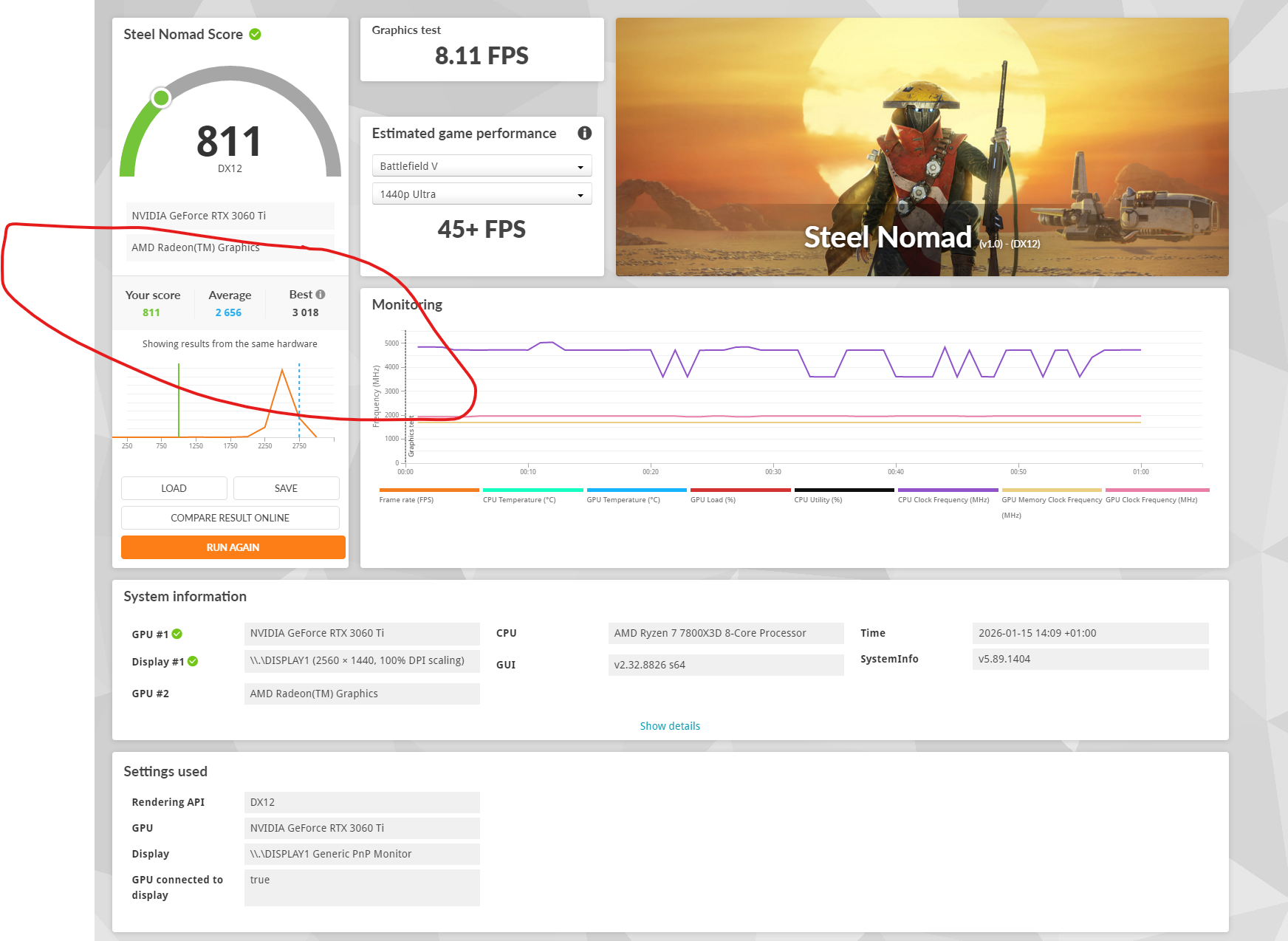The image size is (1288, 941).
Task: Click the SystemInfo version v5.89.1404
Action: pos(1090,659)
